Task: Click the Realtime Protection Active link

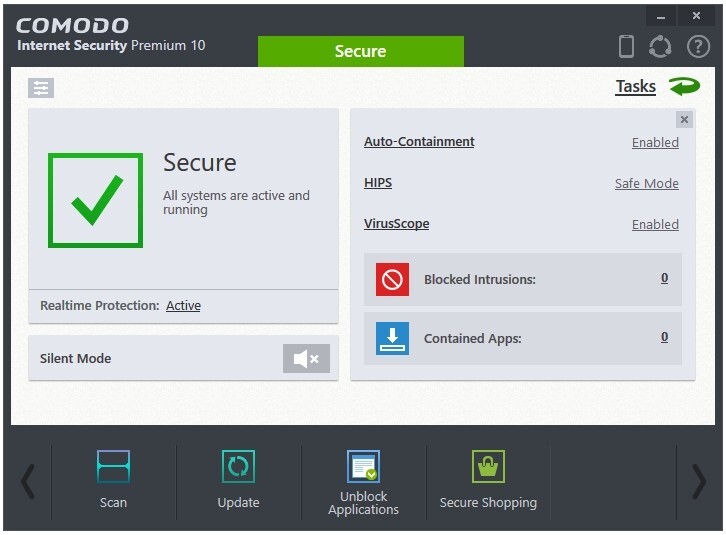Action: tap(183, 305)
